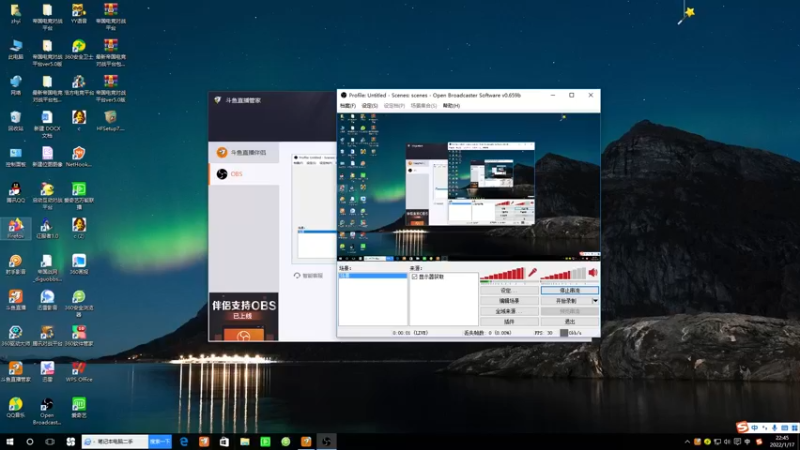
Task: Select the OBS tab in Douyu manager
Action: (244, 174)
